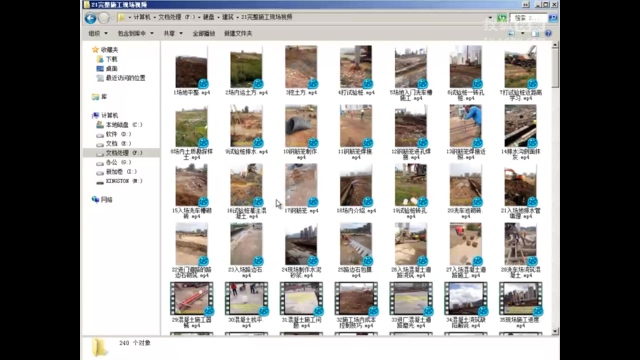Open the 组织 (Organize) dropdown menu

point(98,33)
